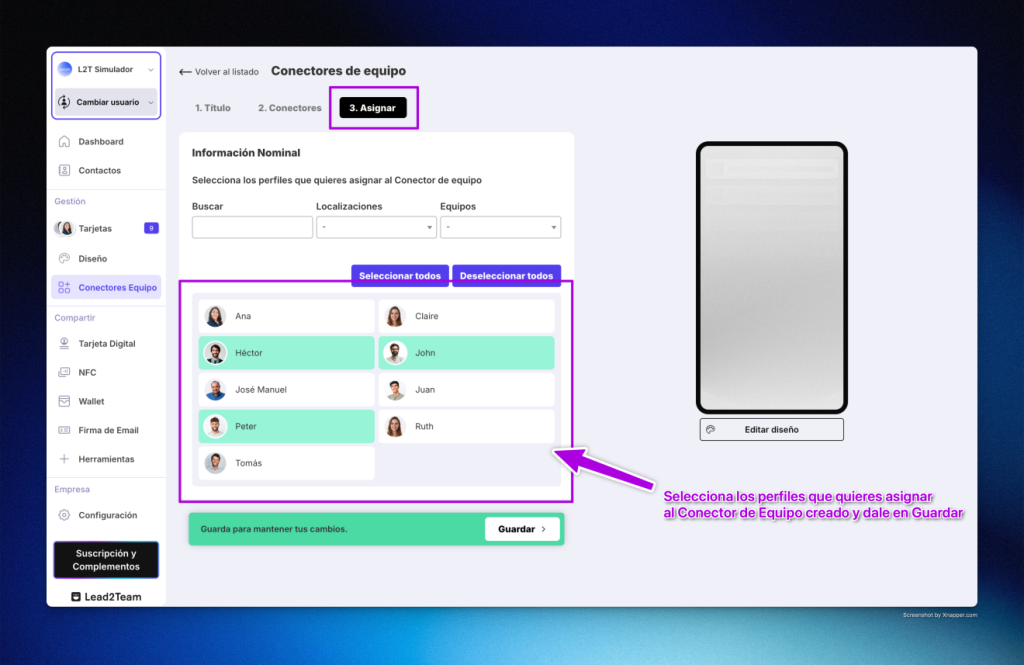Expand the Equipos dropdown
Viewport: 1024px width, 665px height.
[x=500, y=228]
